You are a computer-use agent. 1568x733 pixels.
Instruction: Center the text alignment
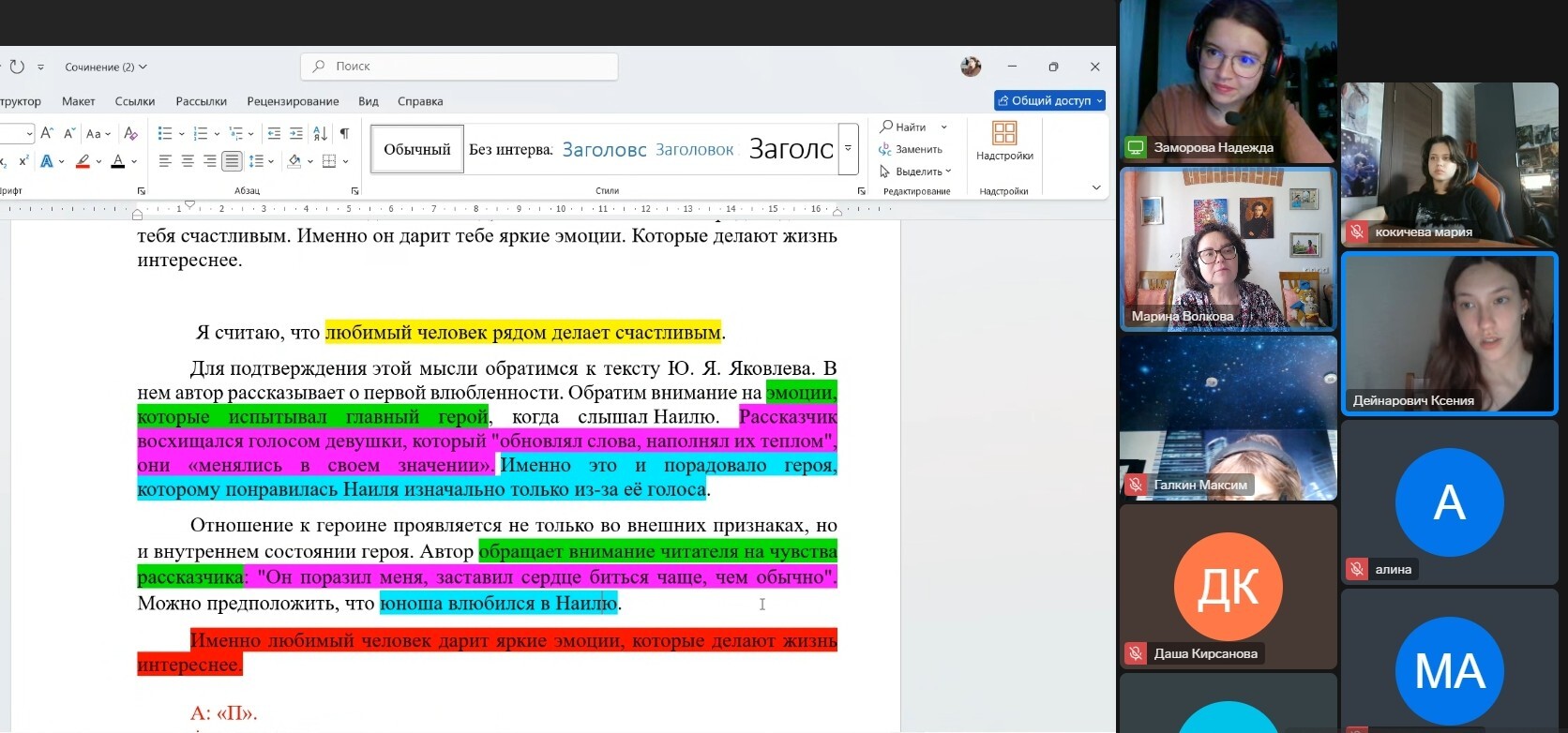(x=188, y=161)
